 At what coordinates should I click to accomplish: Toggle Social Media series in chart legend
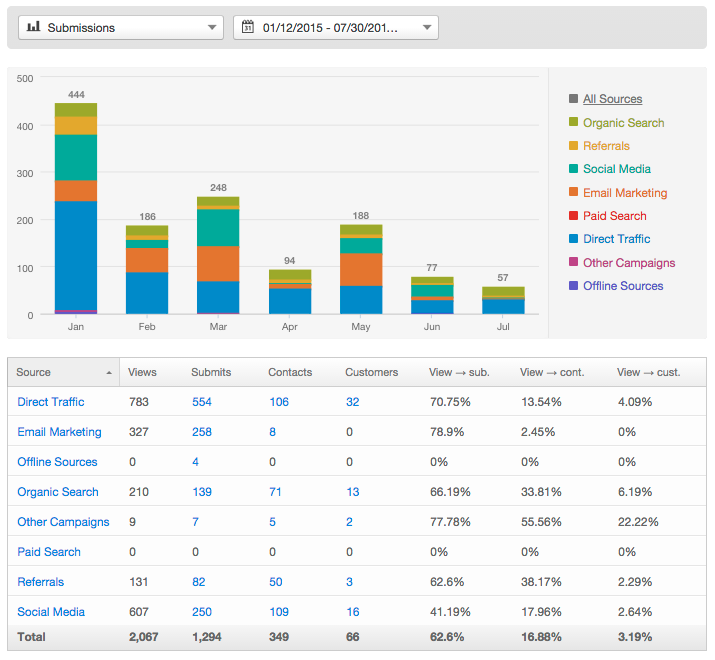pyautogui.click(x=616, y=169)
